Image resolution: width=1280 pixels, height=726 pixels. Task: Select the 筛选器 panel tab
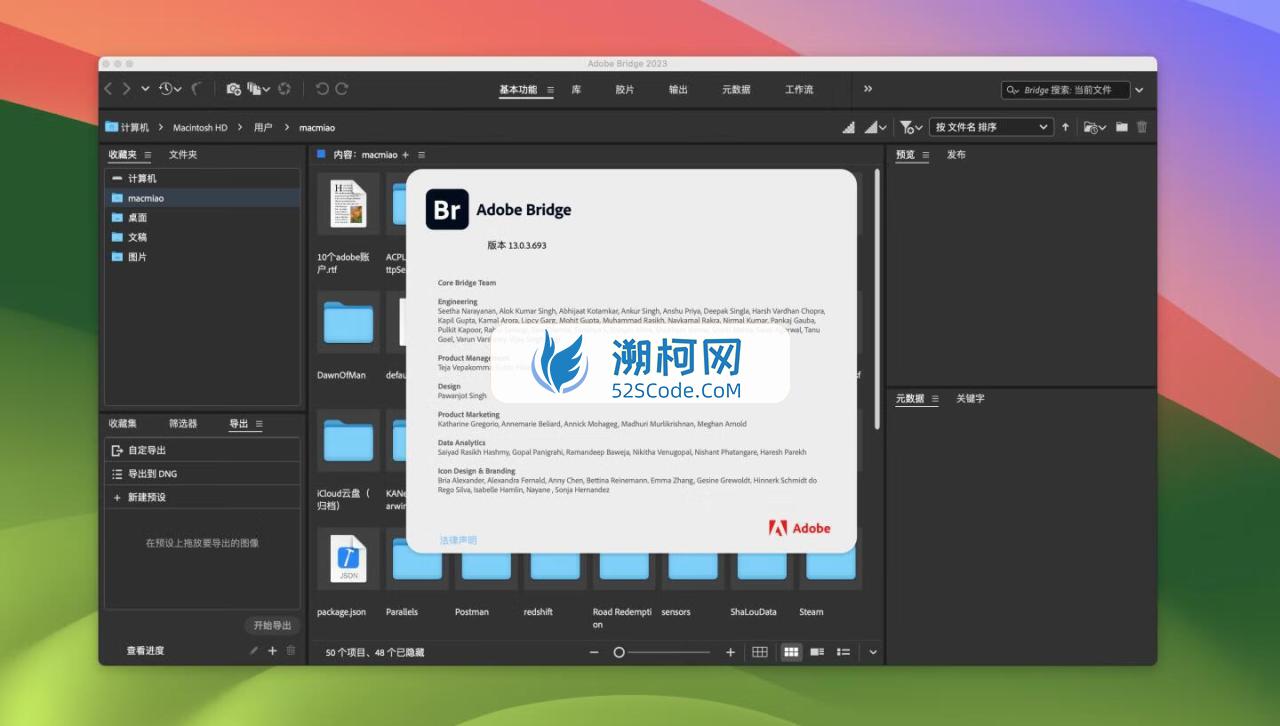183,424
